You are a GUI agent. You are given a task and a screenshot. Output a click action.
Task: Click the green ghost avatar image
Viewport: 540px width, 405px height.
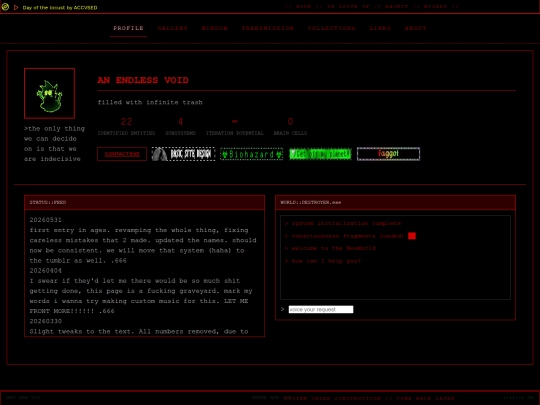click(x=50, y=93)
